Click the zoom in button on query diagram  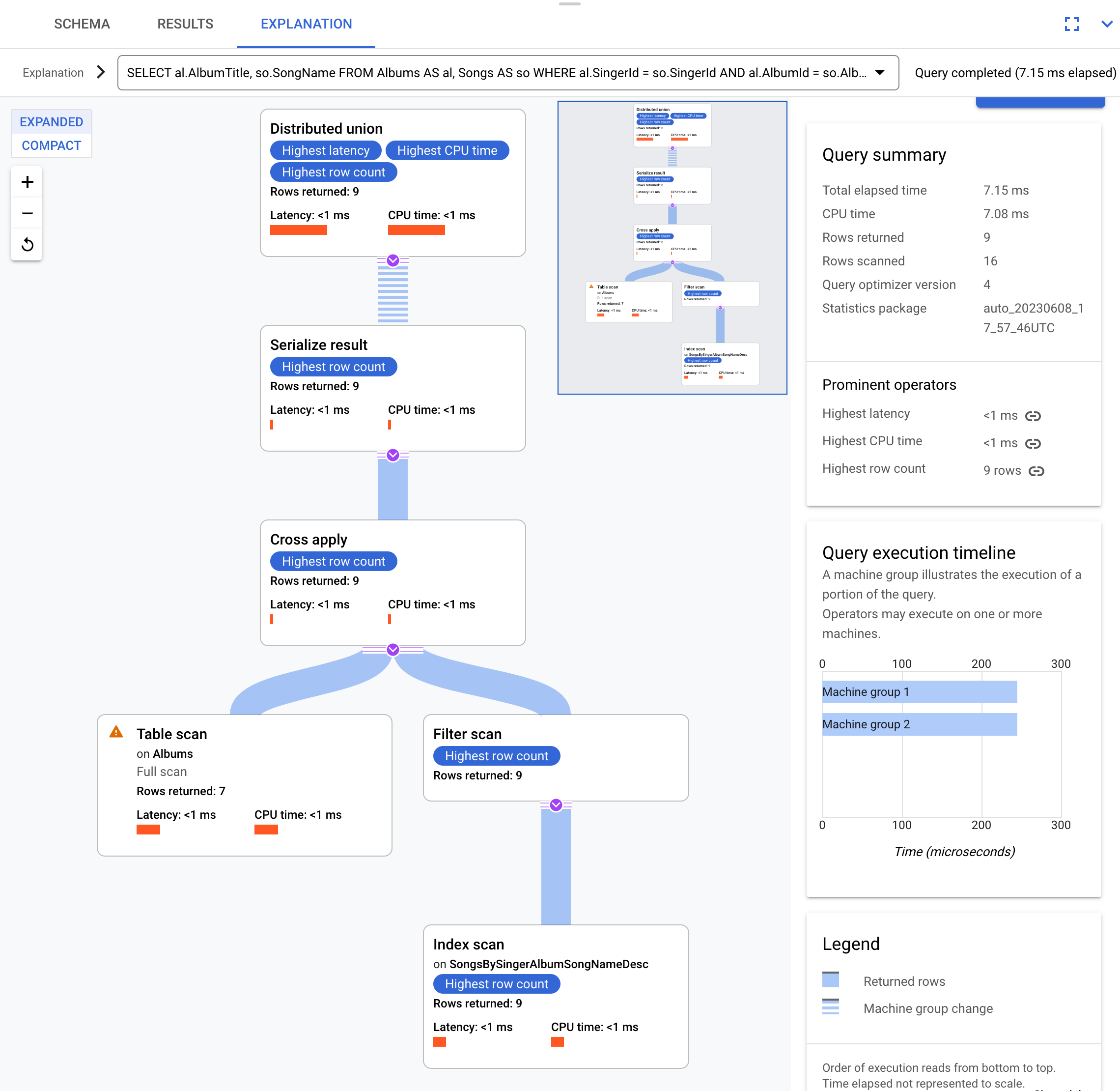pos(27,182)
